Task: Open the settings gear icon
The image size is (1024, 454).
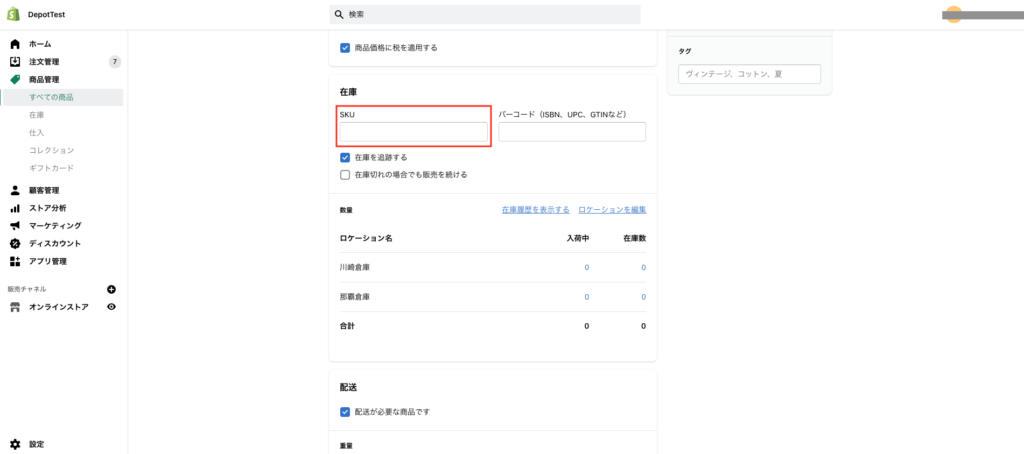Action: click(15, 444)
